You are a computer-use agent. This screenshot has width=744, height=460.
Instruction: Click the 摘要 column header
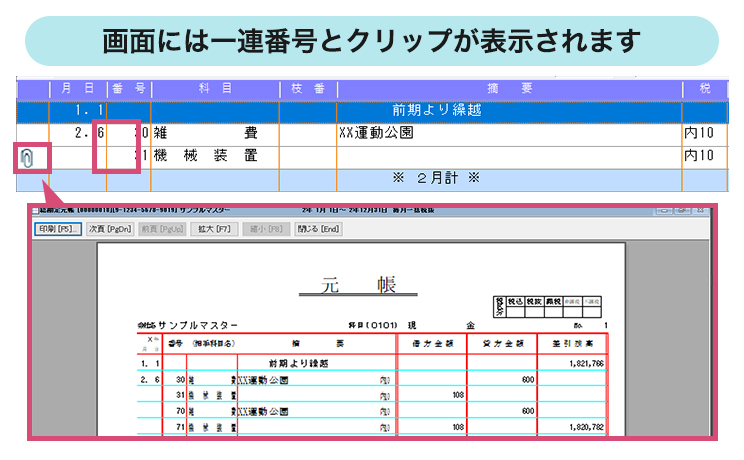point(509,88)
